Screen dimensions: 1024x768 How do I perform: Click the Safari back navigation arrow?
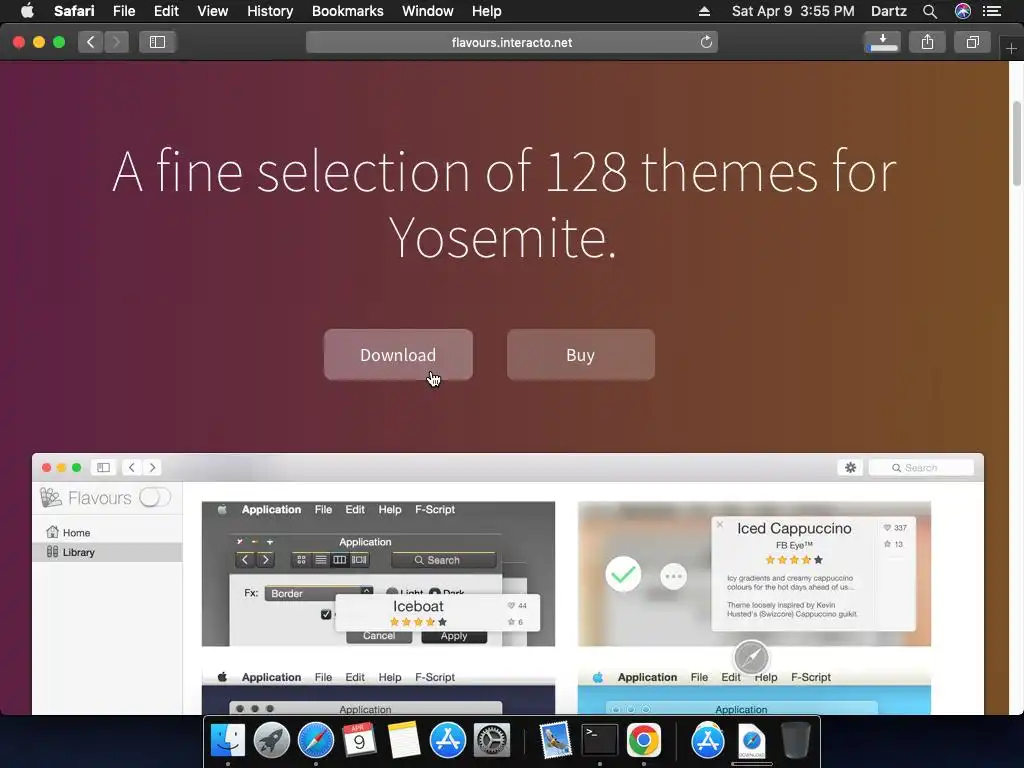point(91,42)
